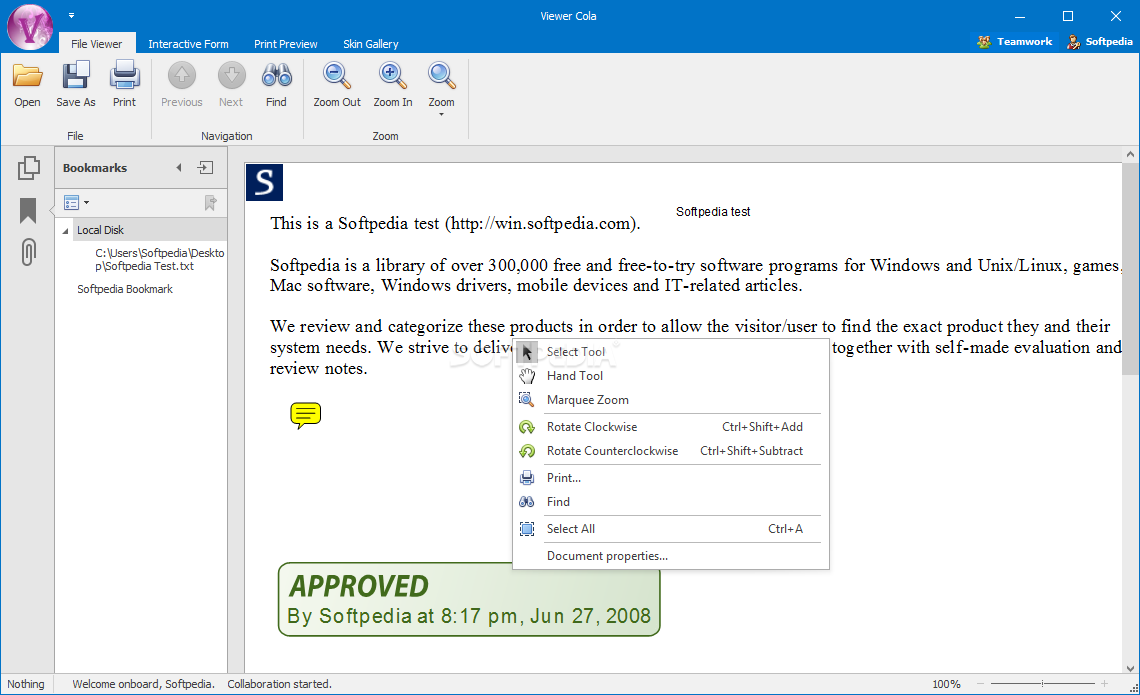Click the Softpedia user button
Image resolution: width=1140 pixels, height=695 pixels.
(1099, 41)
